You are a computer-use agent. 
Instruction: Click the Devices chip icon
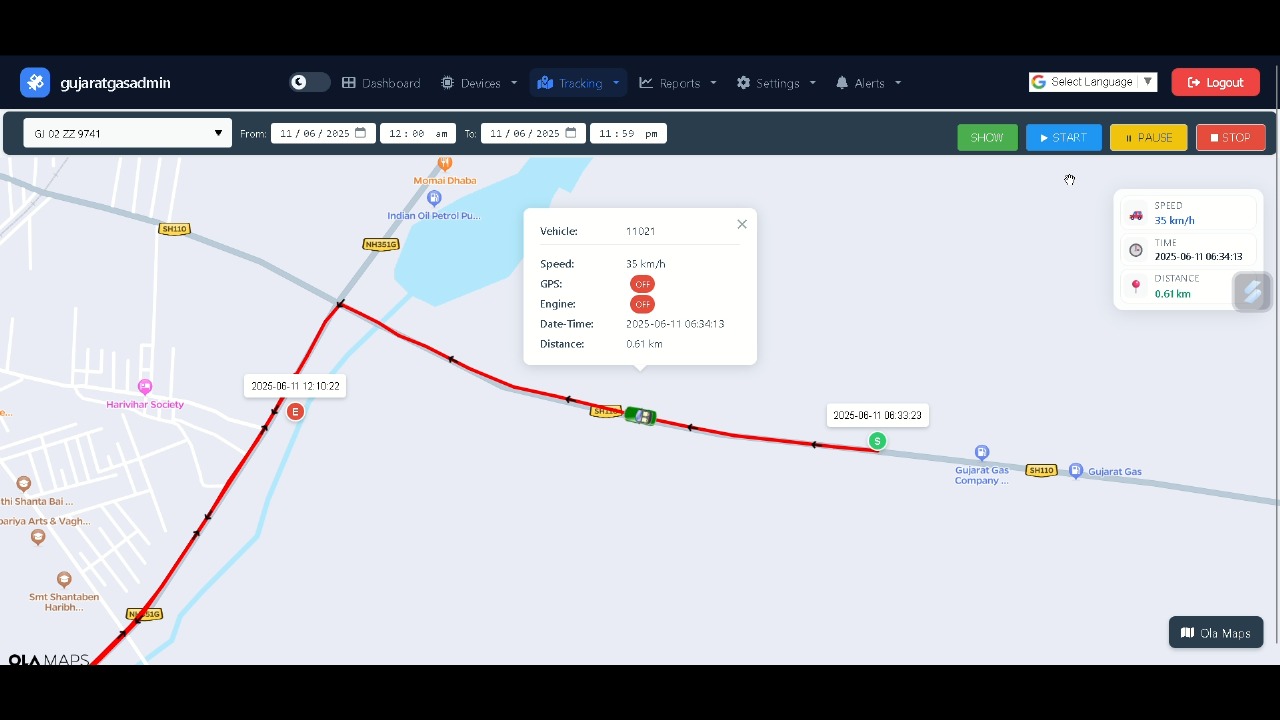(x=446, y=83)
